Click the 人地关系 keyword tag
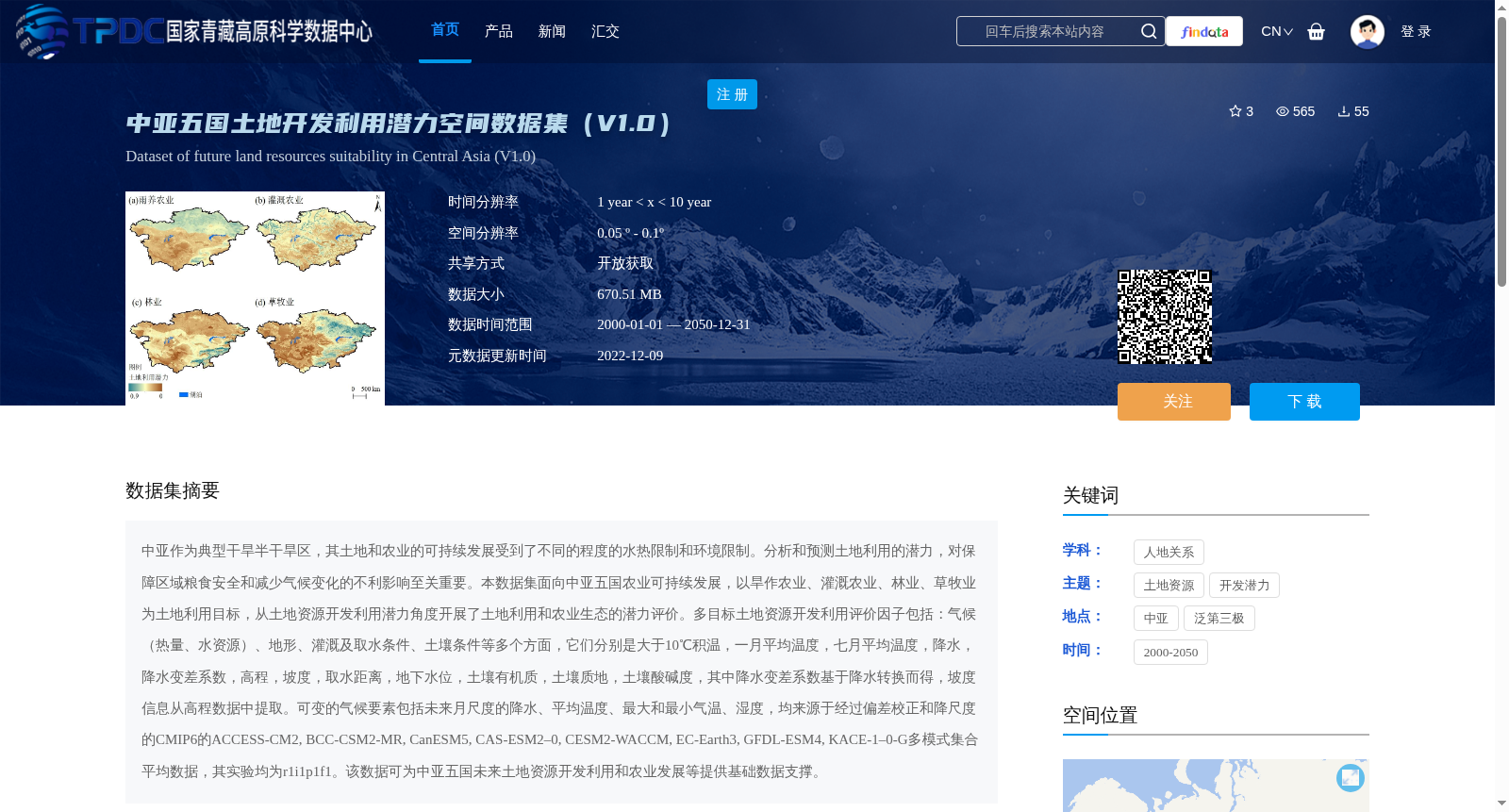The width and height of the screenshot is (1509, 812). coord(1169,552)
